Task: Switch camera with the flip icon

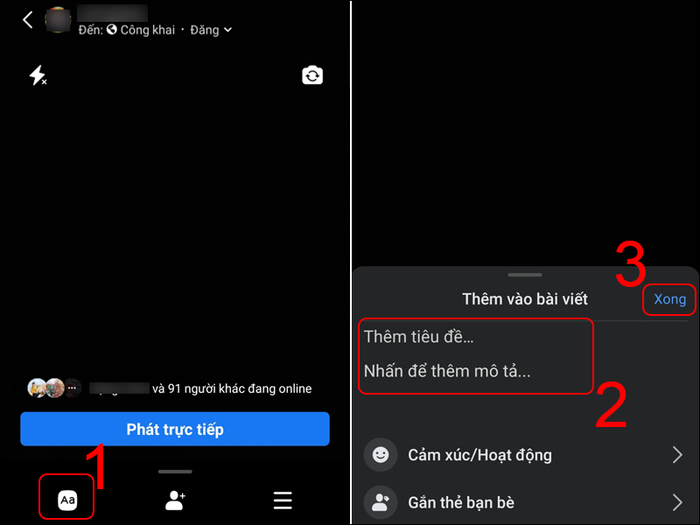Action: [x=312, y=75]
